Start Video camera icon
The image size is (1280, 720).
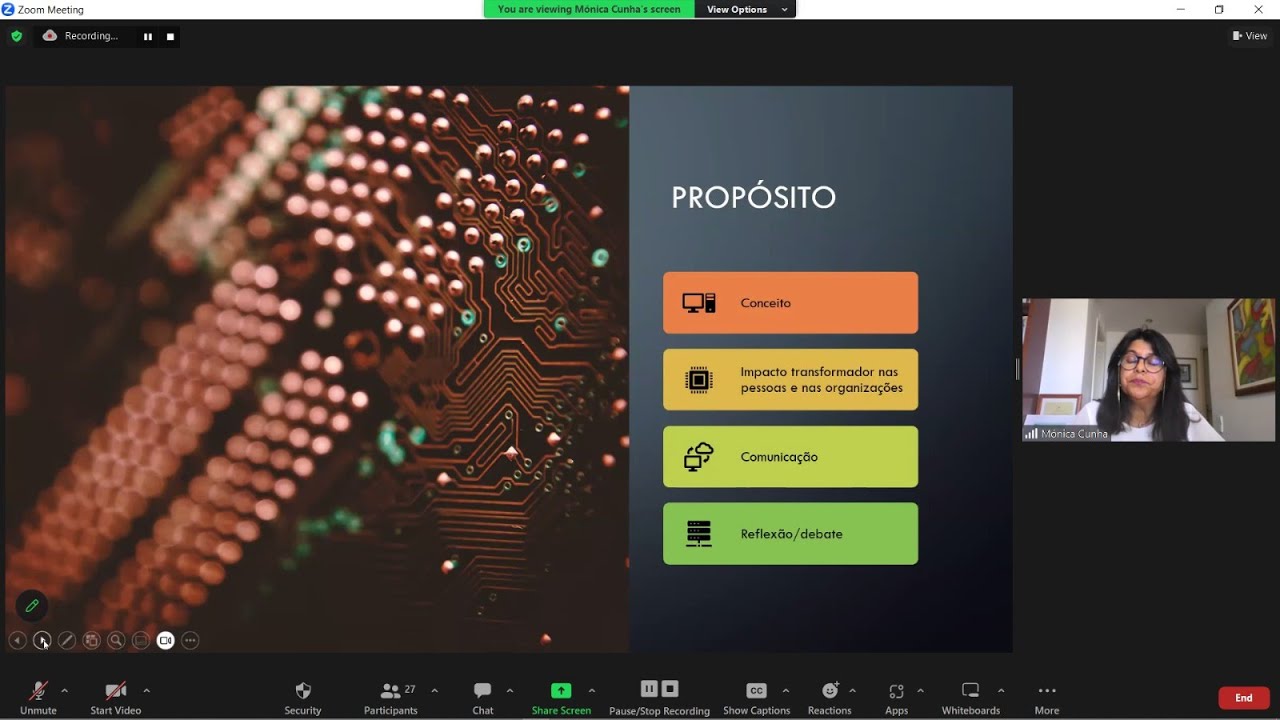coord(116,690)
